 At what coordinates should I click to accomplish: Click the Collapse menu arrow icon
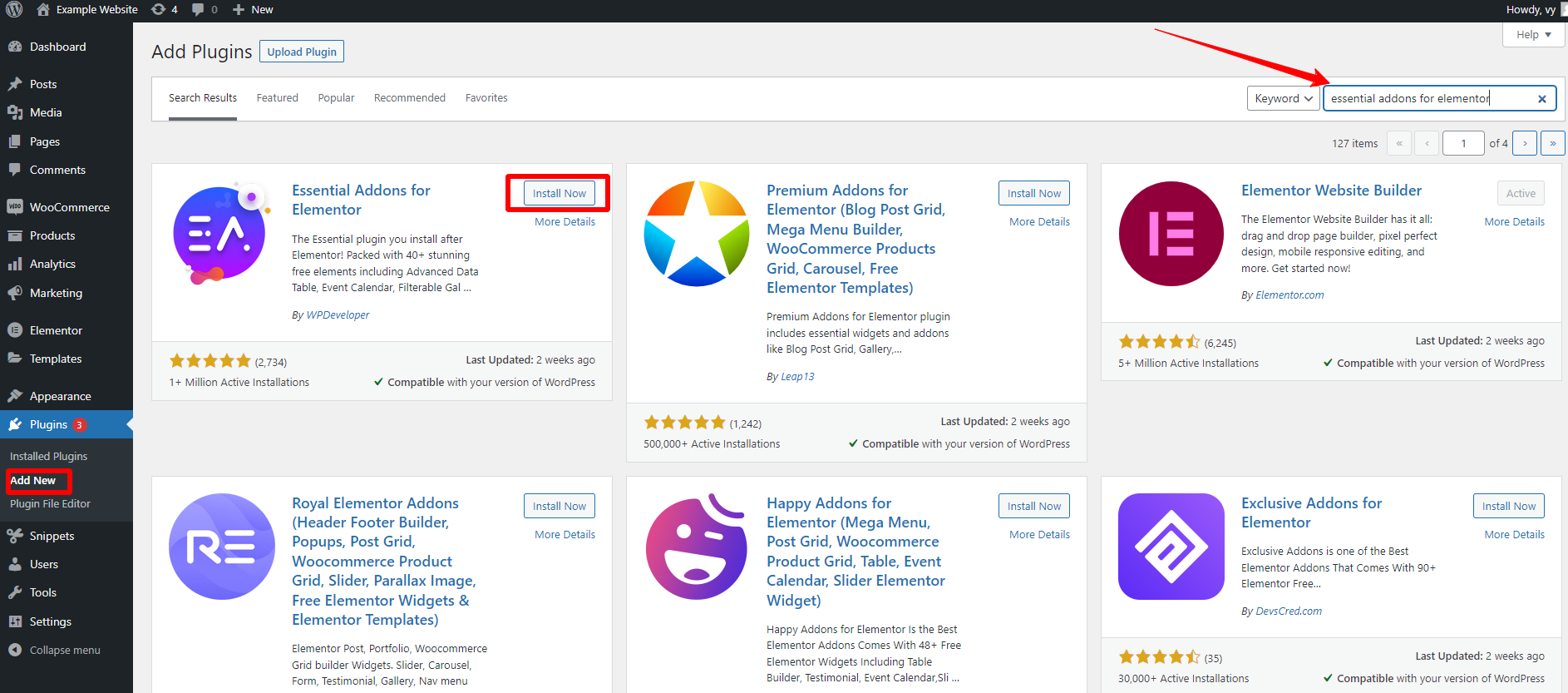15,650
